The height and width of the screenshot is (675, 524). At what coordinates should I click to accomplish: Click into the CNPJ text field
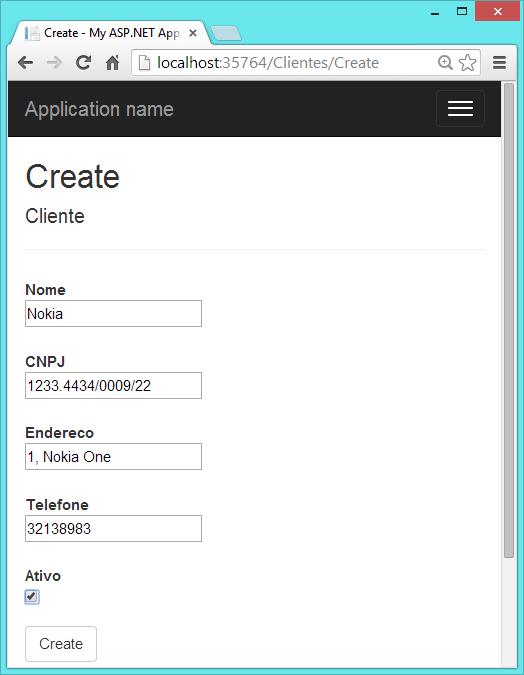[x=113, y=385]
